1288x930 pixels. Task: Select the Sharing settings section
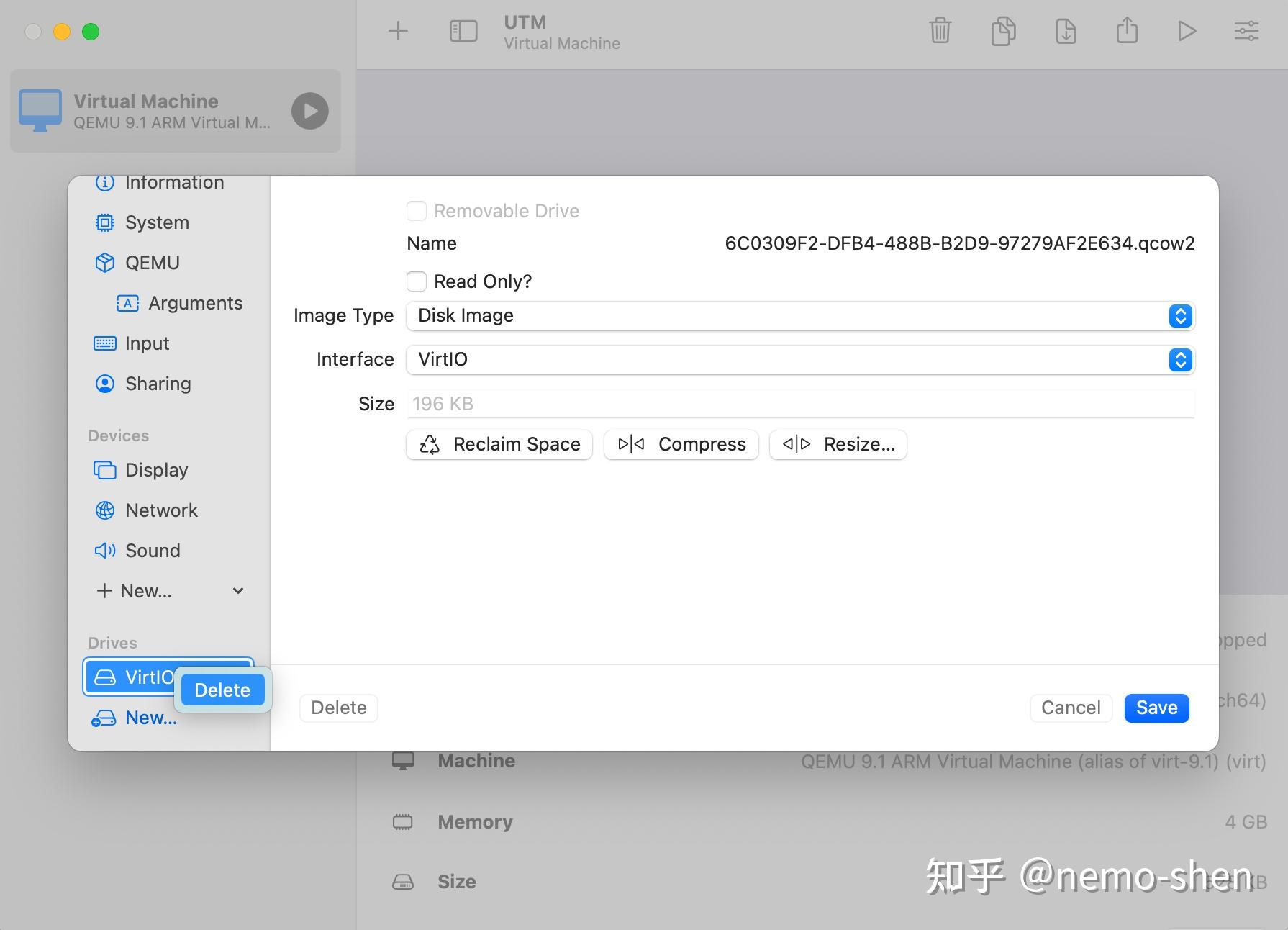coord(157,384)
